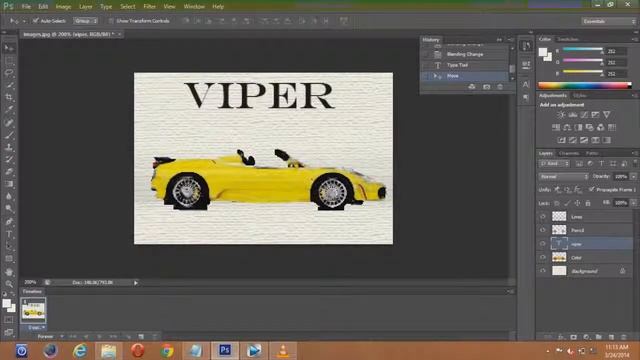Select the Path Selection tool
Viewport: 640px width, 360px height.
[9, 247]
